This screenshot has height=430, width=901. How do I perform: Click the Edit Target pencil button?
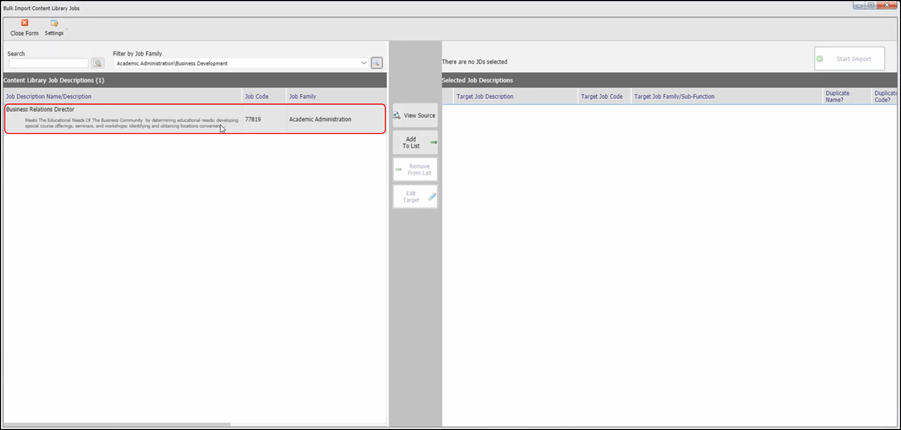click(415, 196)
